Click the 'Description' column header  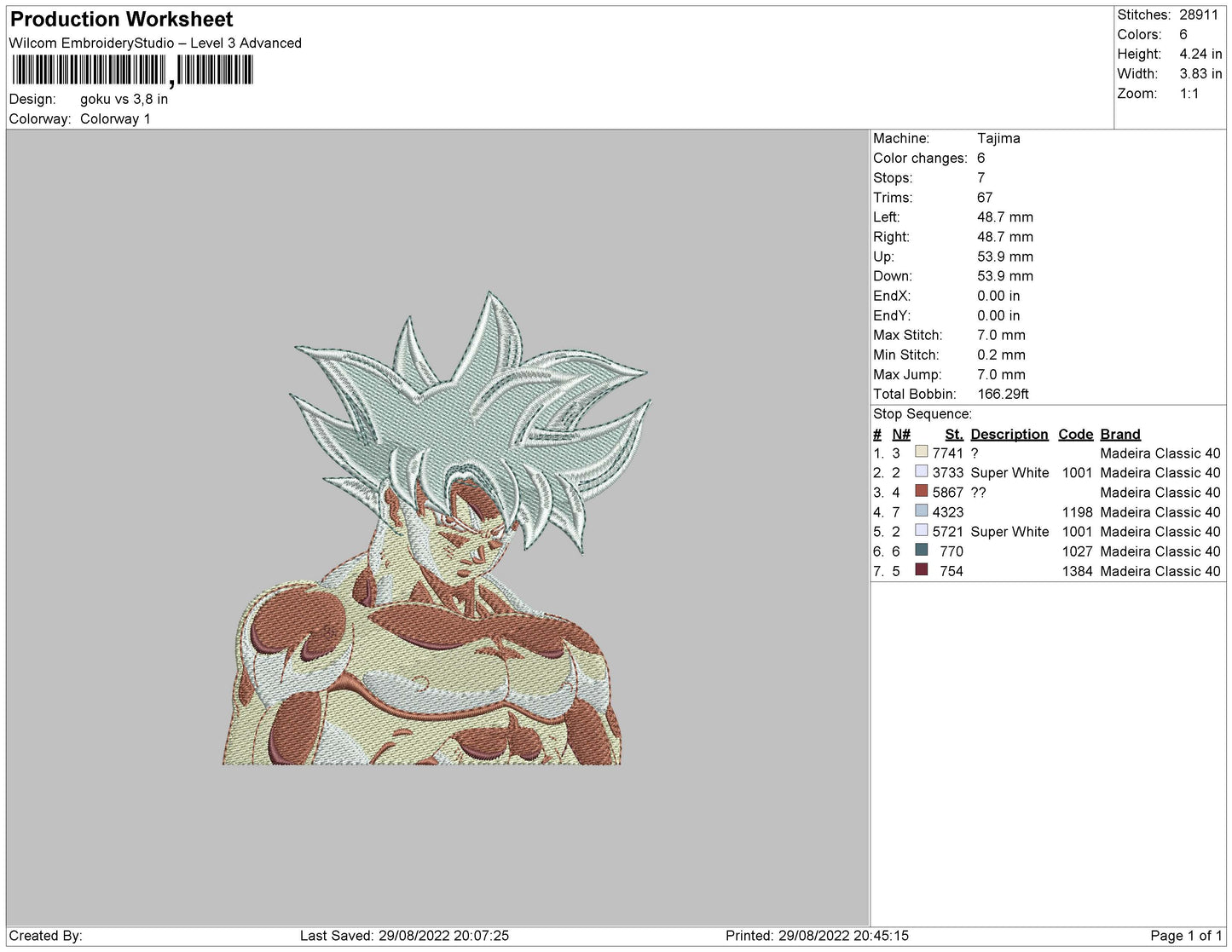1009,434
